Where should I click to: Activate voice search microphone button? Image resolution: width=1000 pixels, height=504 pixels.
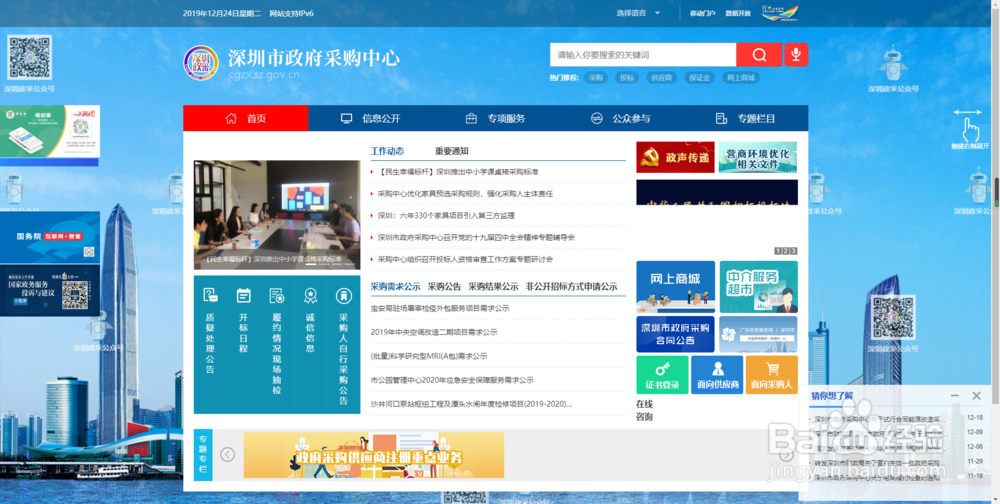[796, 55]
